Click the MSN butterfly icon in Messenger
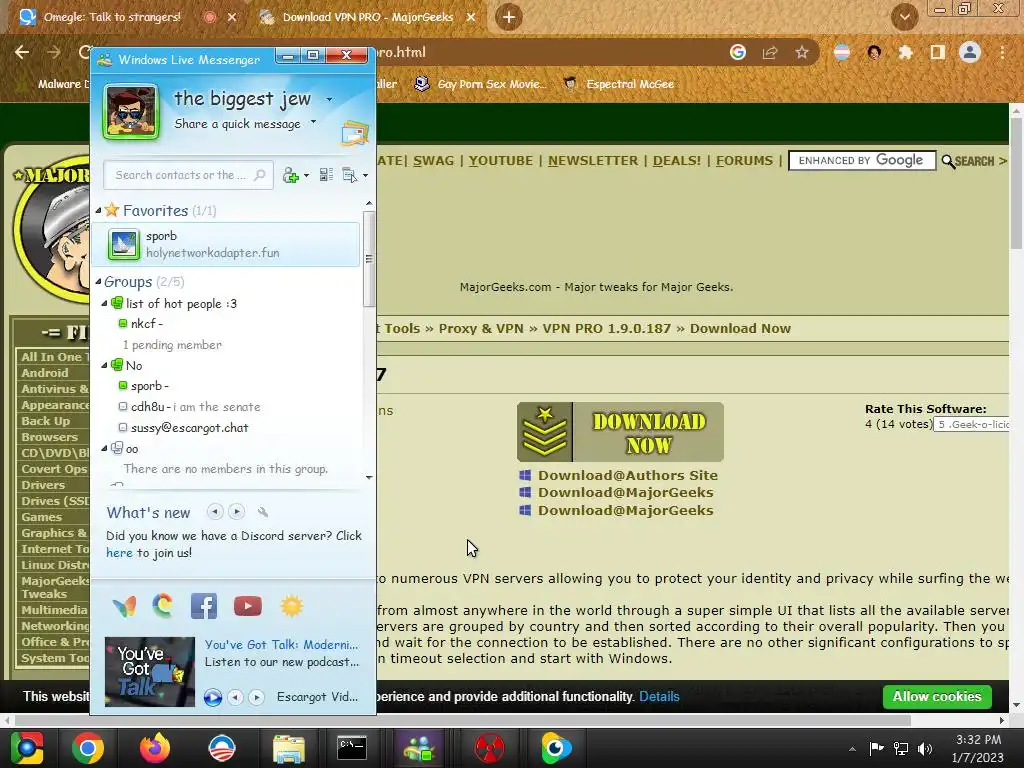The height and width of the screenshot is (768, 1024). (124, 607)
